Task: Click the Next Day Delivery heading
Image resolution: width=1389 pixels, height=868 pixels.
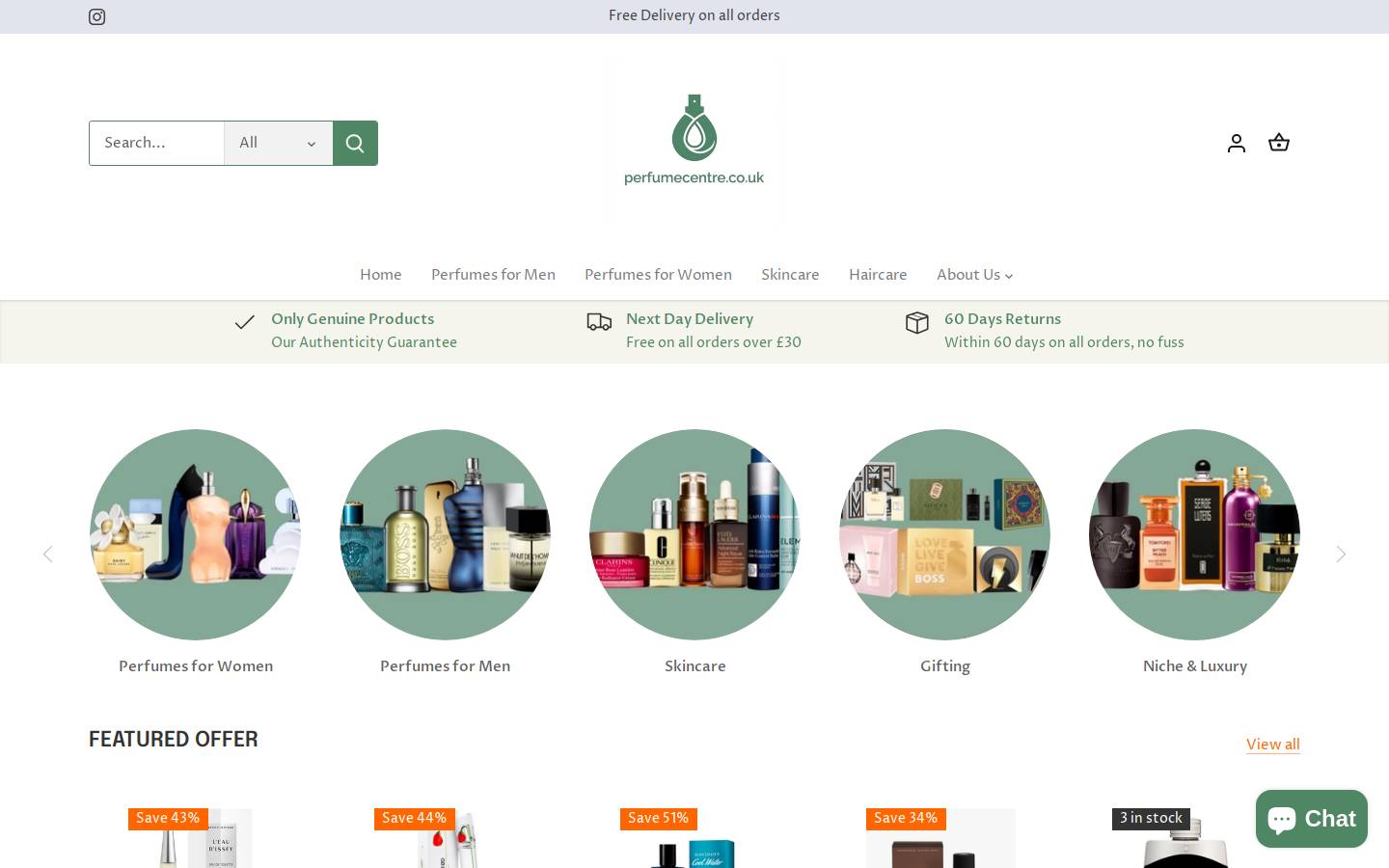Action: tap(690, 319)
